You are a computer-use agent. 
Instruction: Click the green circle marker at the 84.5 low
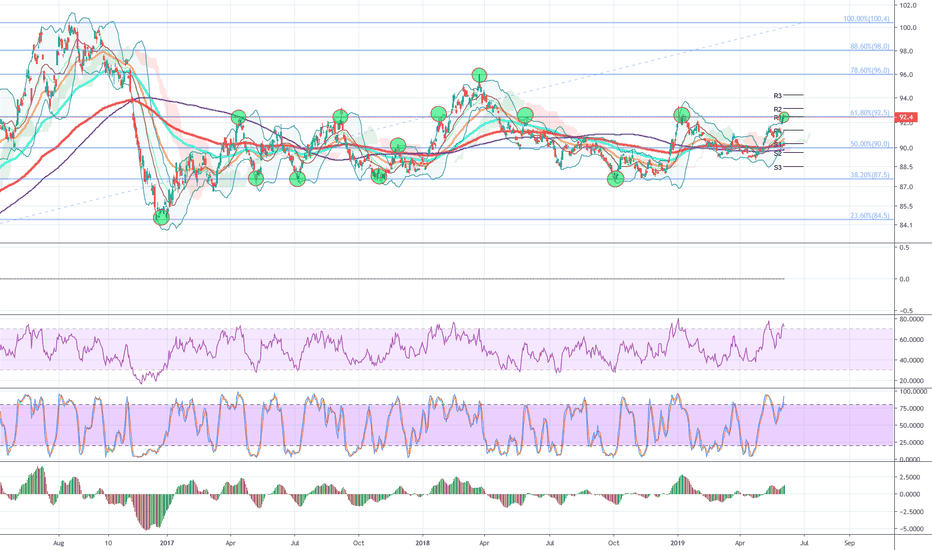[161, 218]
